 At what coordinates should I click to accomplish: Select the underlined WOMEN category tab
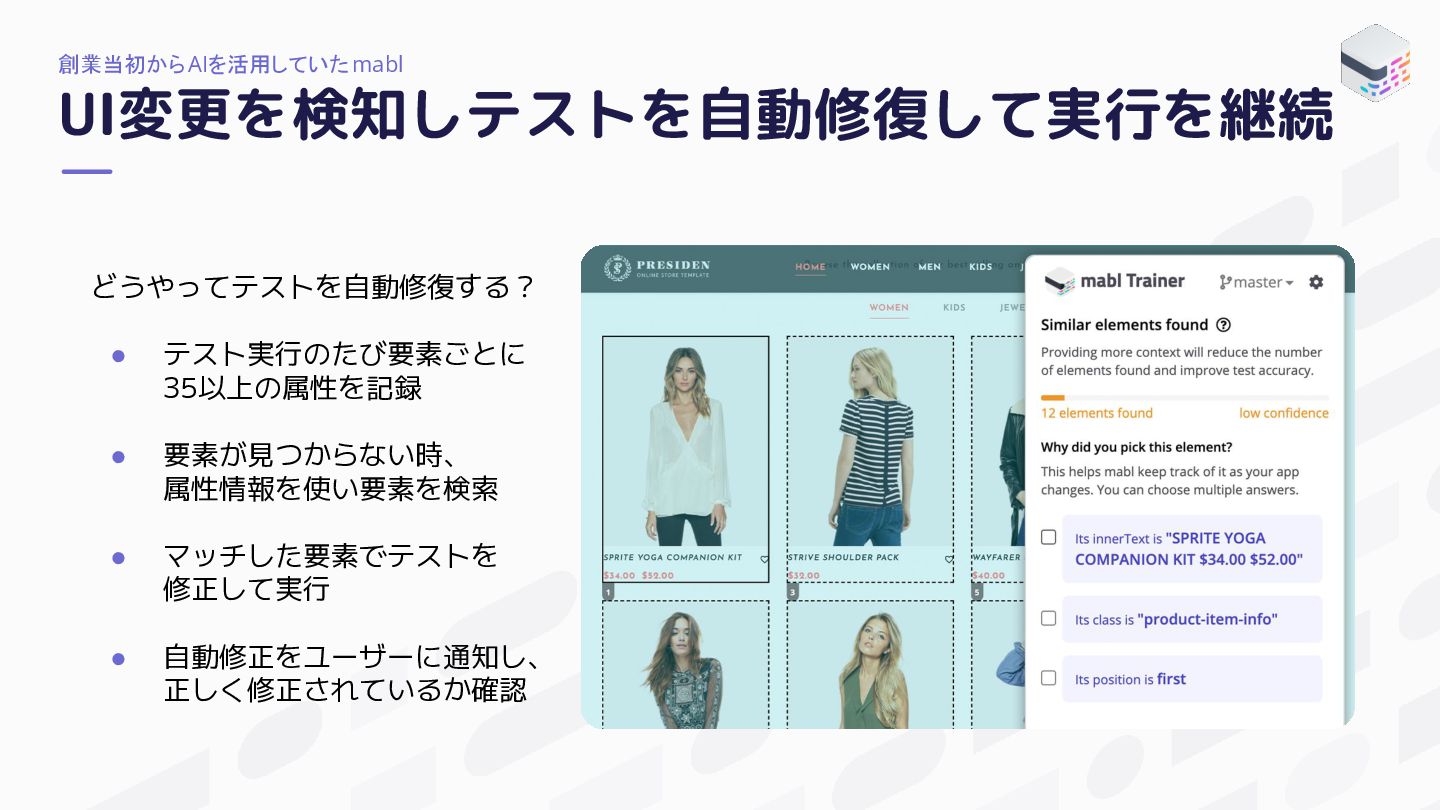point(889,308)
